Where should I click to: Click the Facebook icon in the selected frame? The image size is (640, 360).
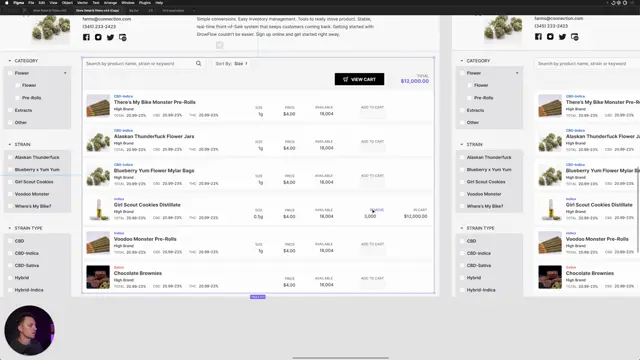point(86,37)
